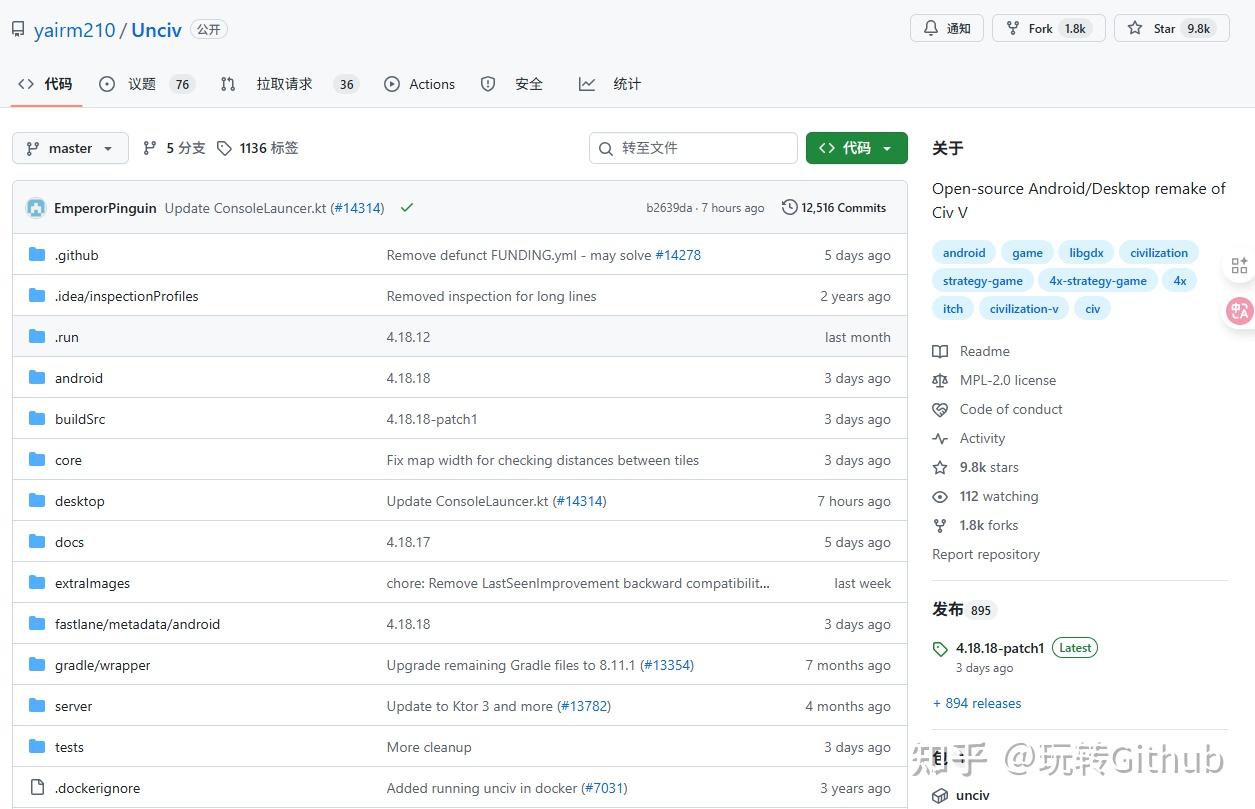Click the fork icon beside 1.8k forks
Image resolution: width=1255 pixels, height=809 pixels.
click(x=940, y=525)
